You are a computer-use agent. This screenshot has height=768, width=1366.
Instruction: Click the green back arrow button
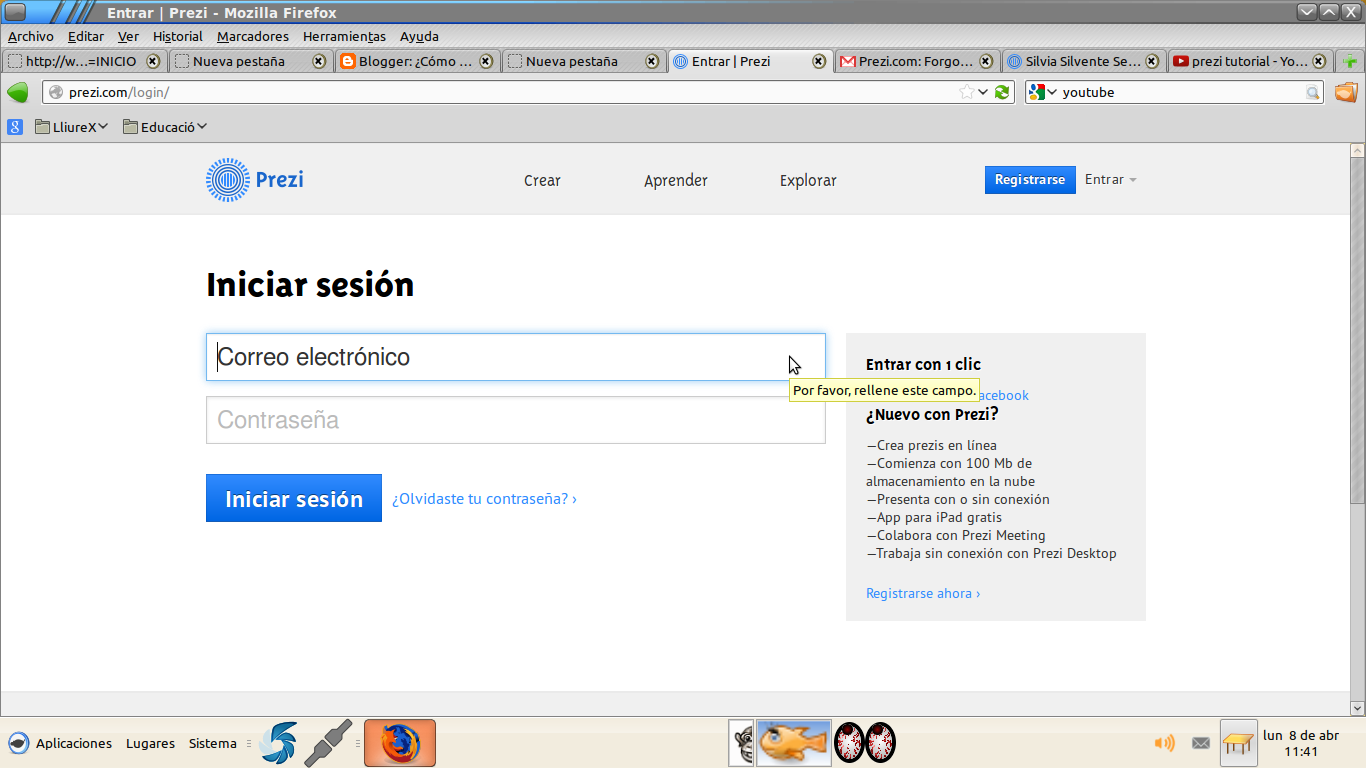pyautogui.click(x=17, y=92)
